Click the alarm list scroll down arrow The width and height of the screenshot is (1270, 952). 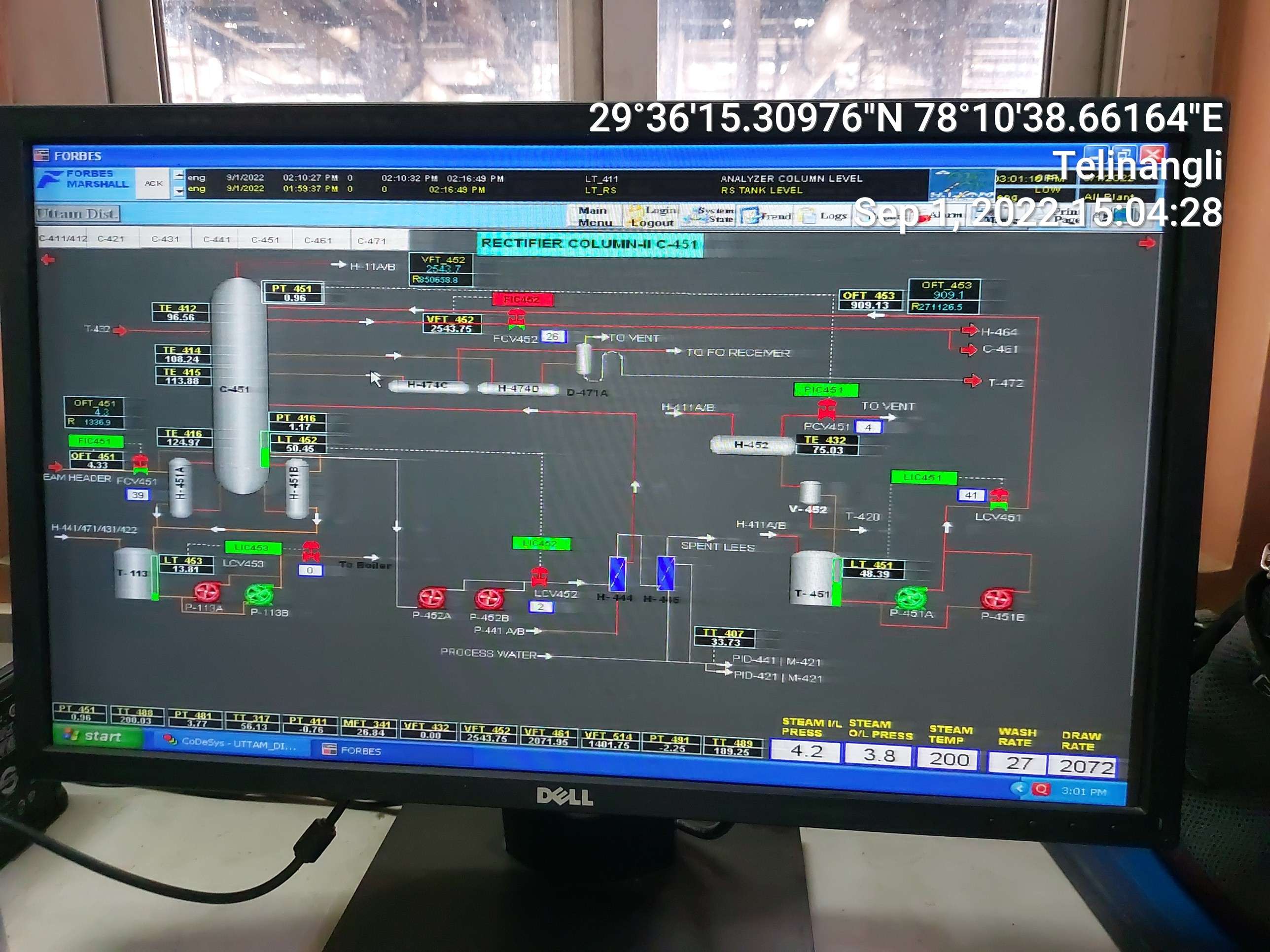[x=179, y=191]
